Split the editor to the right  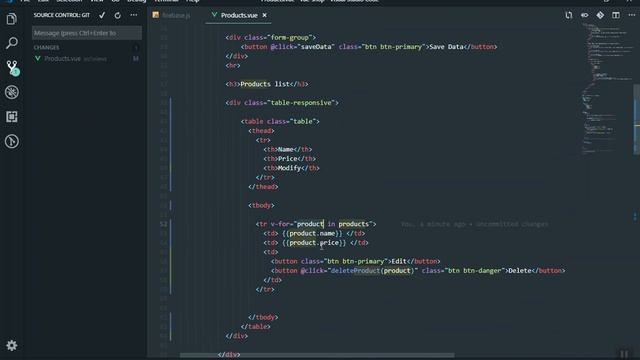click(616, 15)
